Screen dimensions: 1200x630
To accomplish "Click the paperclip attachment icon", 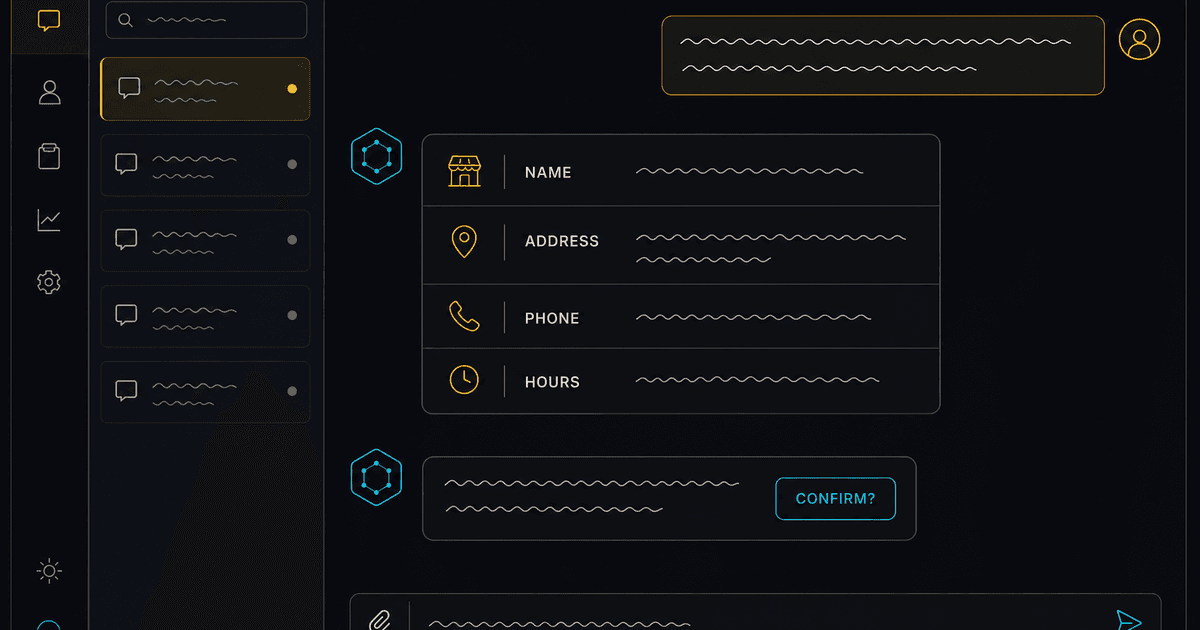I will coord(379,620).
